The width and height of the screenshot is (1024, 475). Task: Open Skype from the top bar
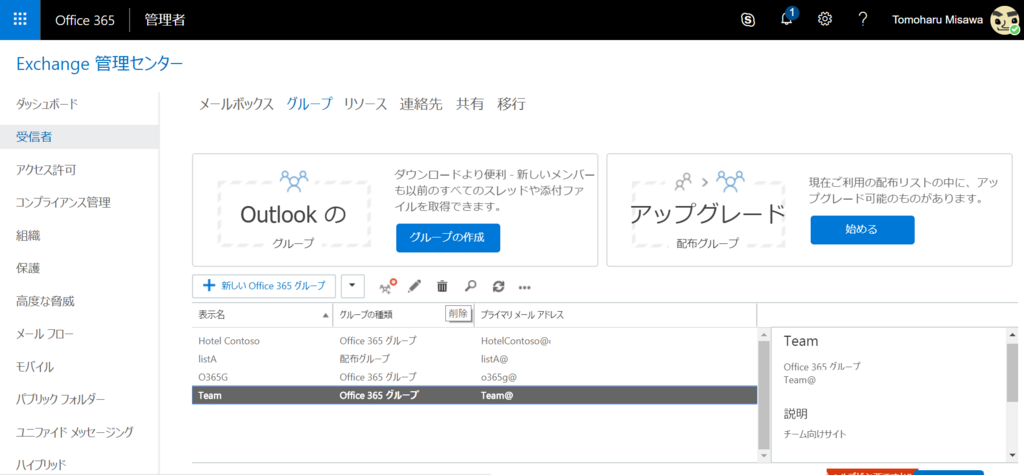(x=748, y=20)
